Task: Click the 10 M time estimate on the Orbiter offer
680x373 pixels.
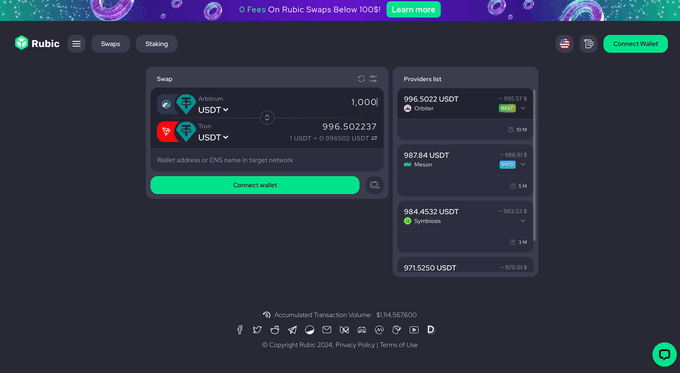Action: coord(518,130)
